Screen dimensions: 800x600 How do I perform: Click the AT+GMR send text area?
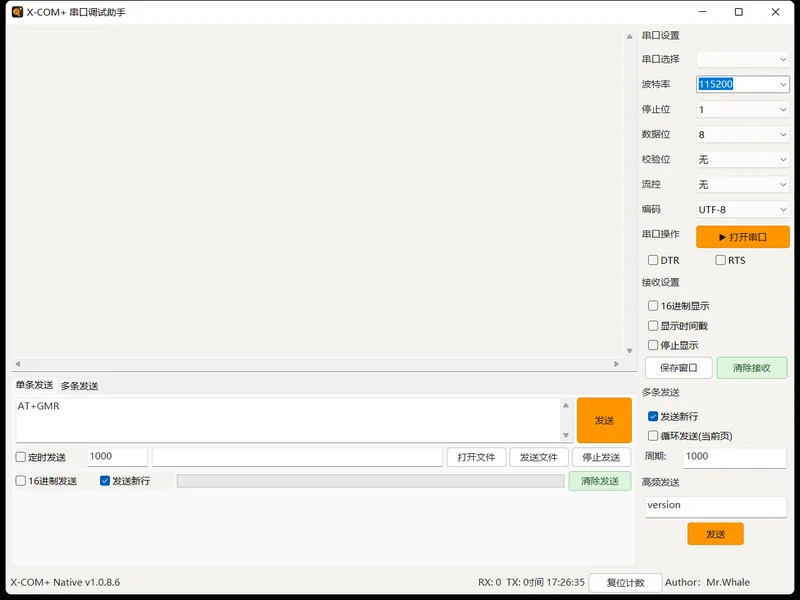(x=288, y=420)
